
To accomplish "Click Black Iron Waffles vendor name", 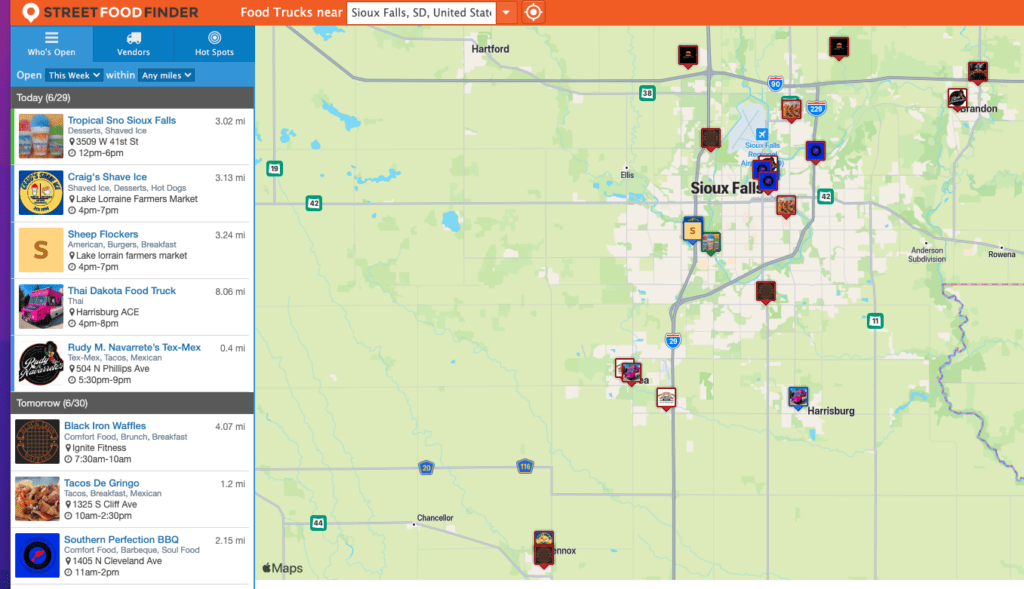I will coord(105,426).
